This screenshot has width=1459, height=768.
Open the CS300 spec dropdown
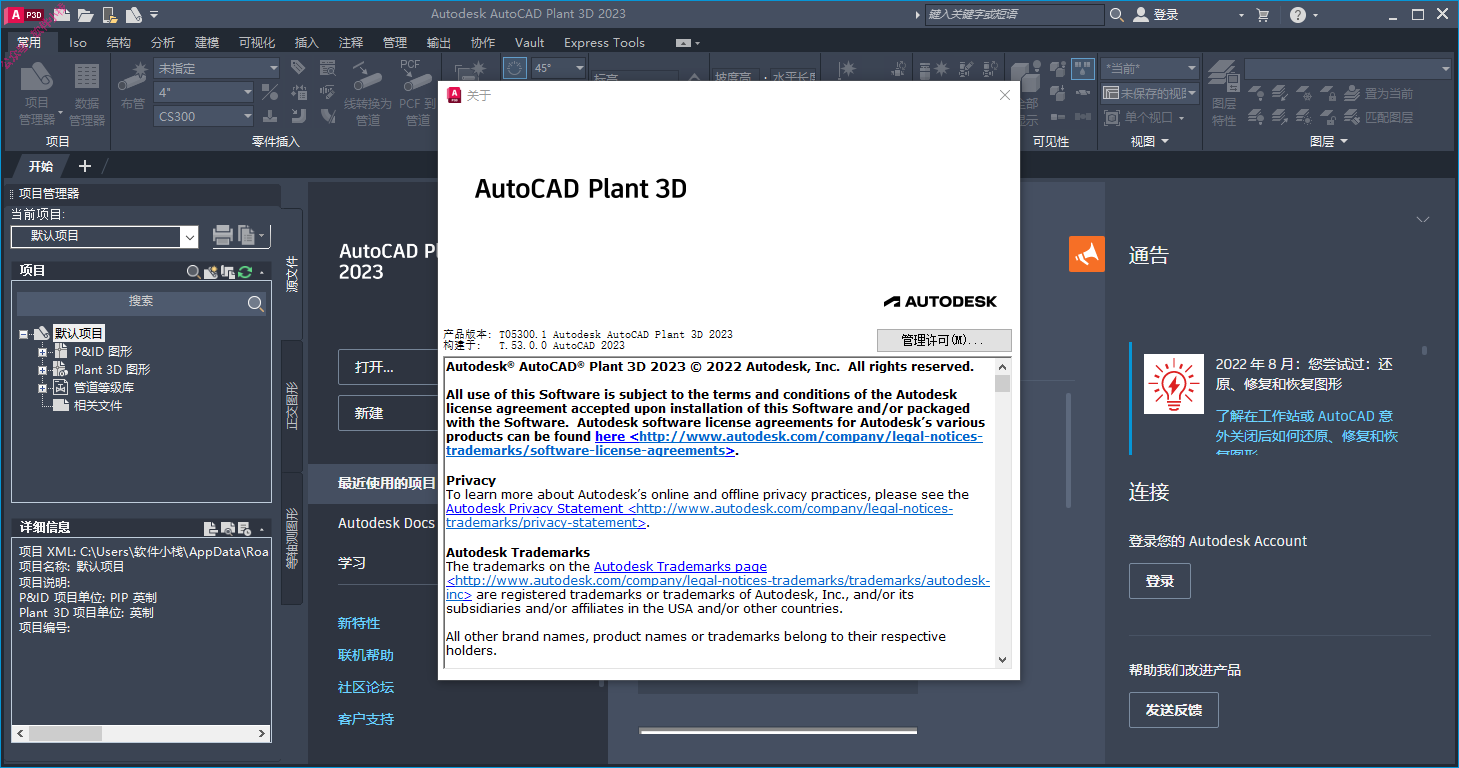(247, 116)
